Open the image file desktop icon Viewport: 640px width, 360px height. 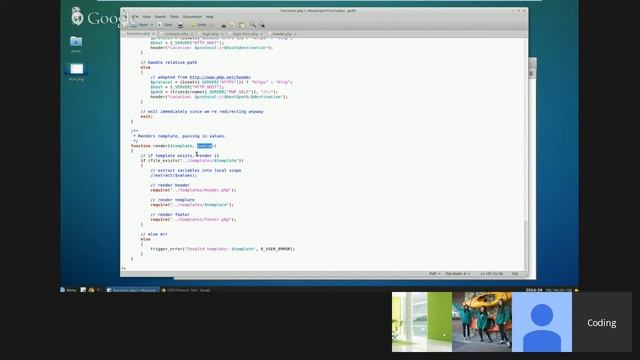pos(76,71)
